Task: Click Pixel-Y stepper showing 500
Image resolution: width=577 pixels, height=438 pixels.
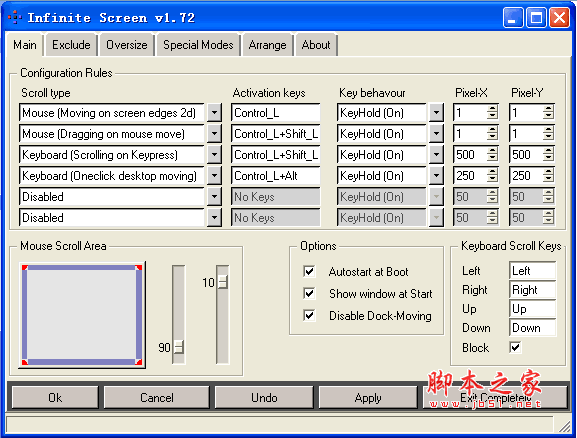Action: point(548,155)
